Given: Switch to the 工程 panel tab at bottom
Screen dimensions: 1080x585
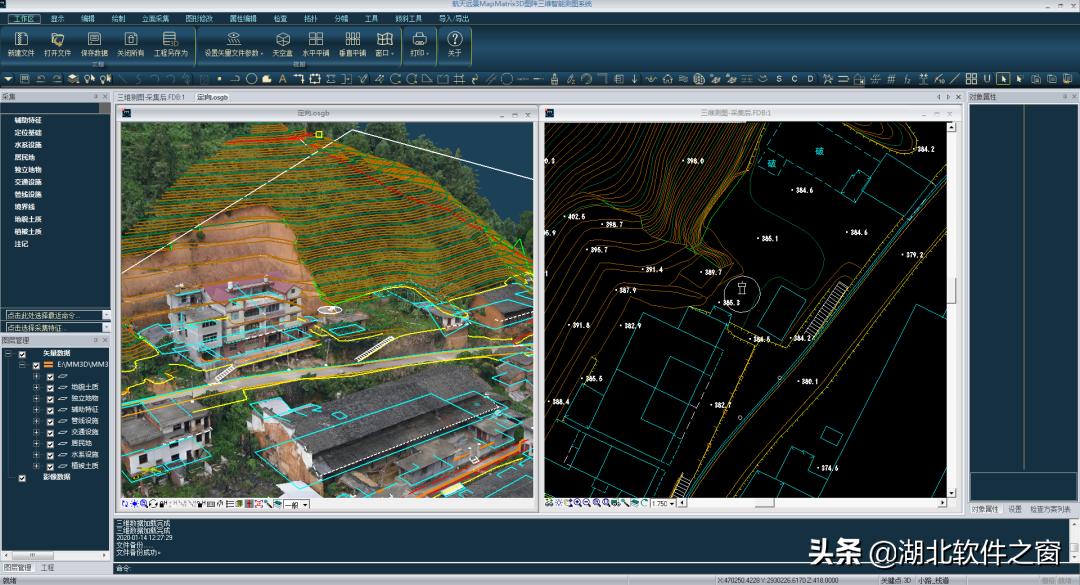Looking at the screenshot, I should (48, 567).
